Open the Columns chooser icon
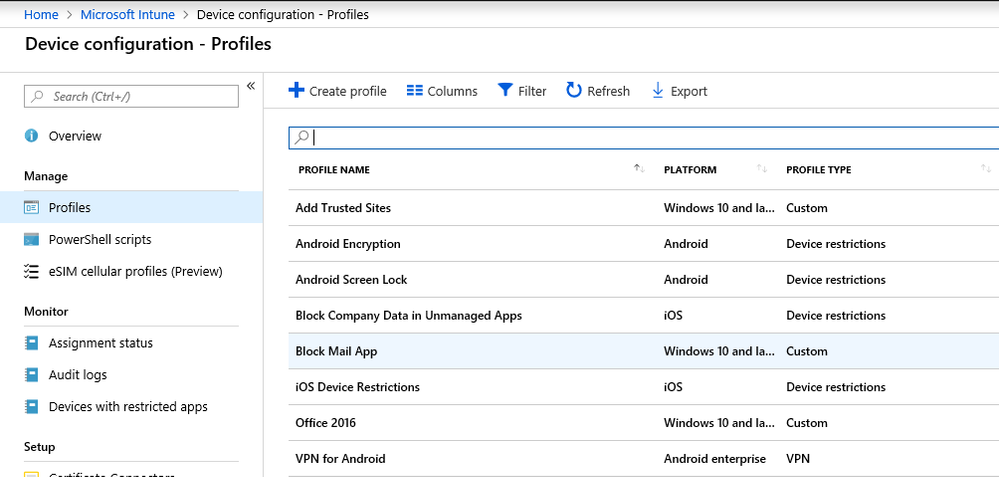The image size is (999, 477). pyautogui.click(x=415, y=91)
